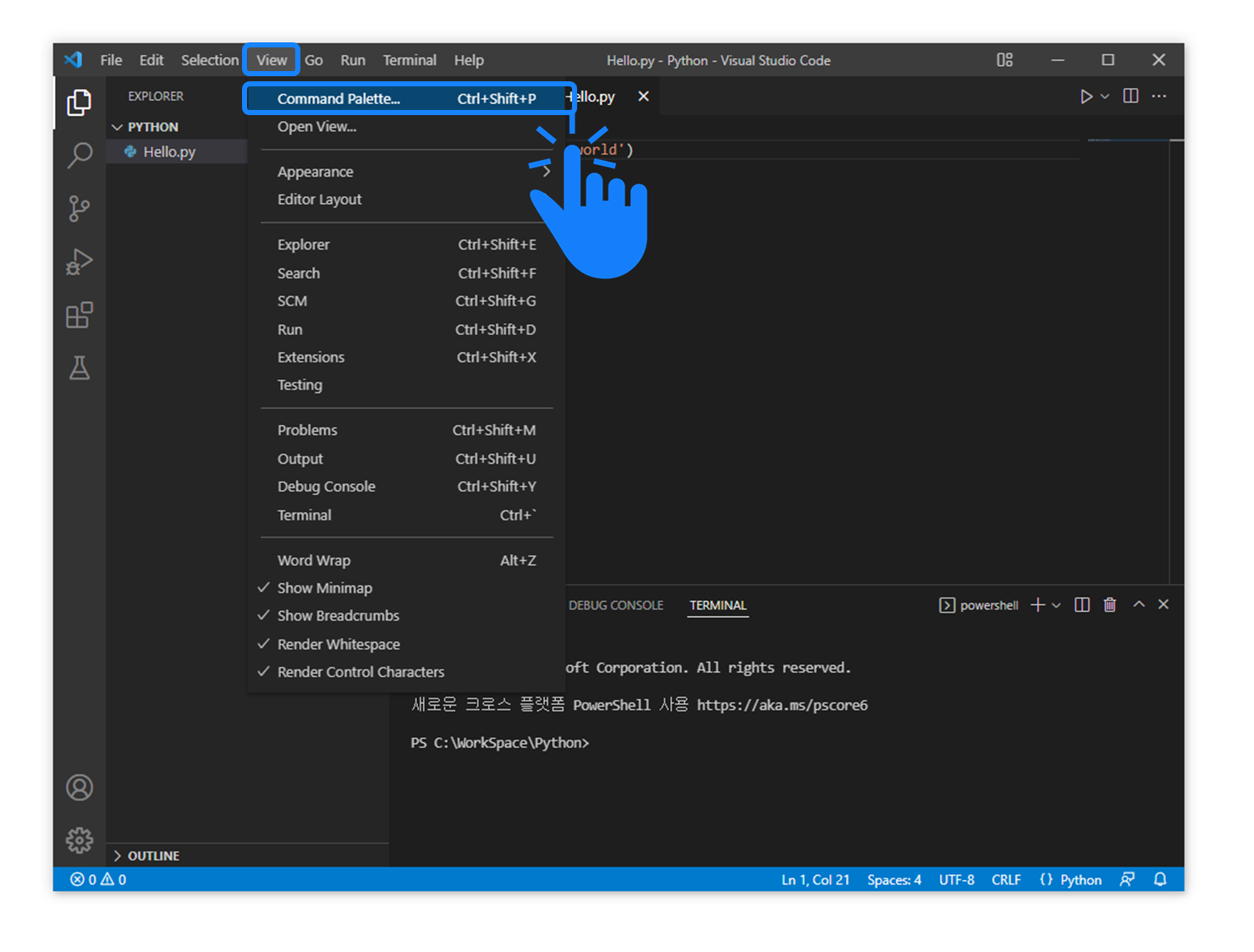Open the Selection menu
Screen dimensions: 1254x952
click(210, 60)
